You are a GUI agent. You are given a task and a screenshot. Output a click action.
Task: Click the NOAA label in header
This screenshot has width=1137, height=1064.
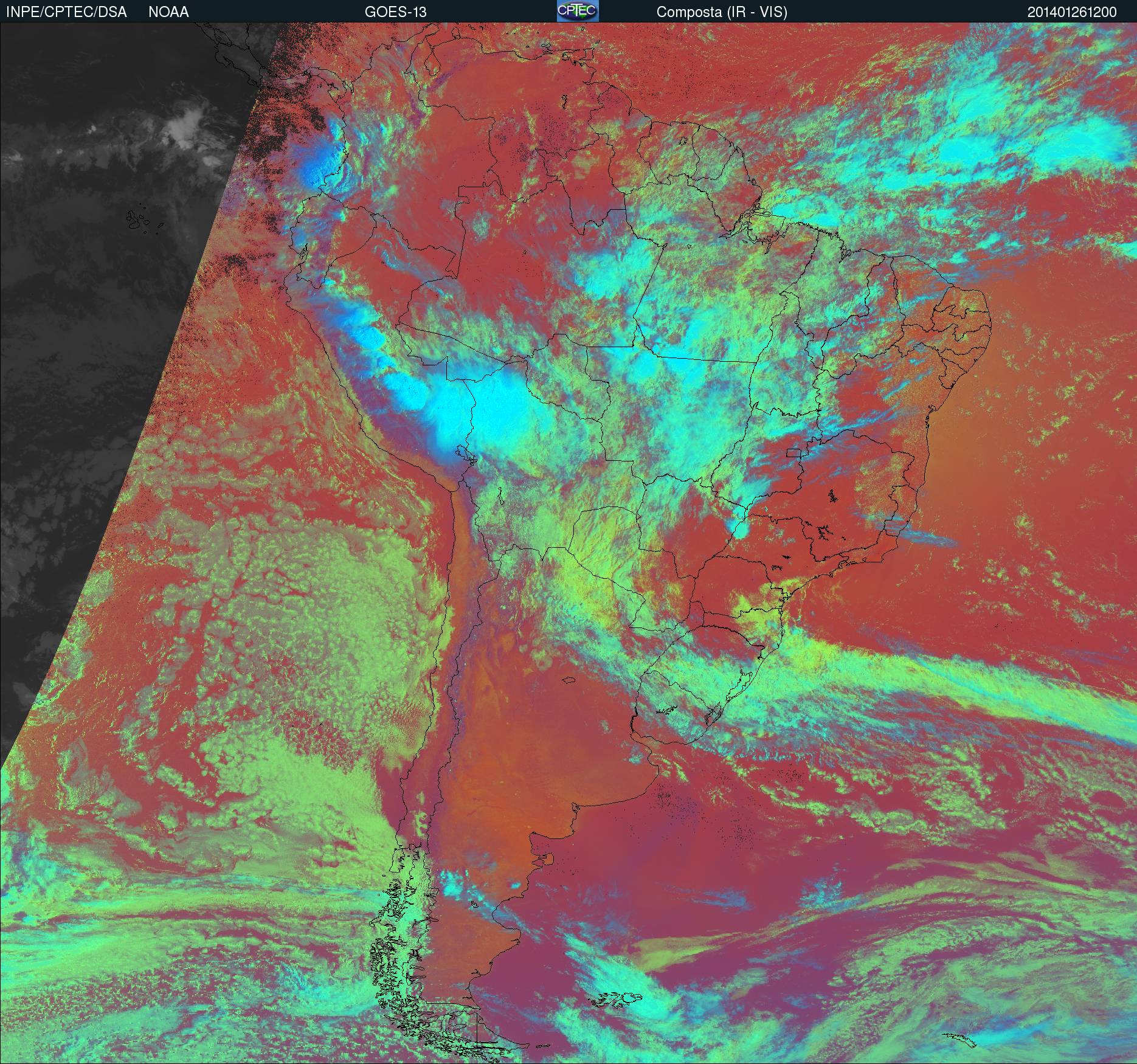coord(168,12)
